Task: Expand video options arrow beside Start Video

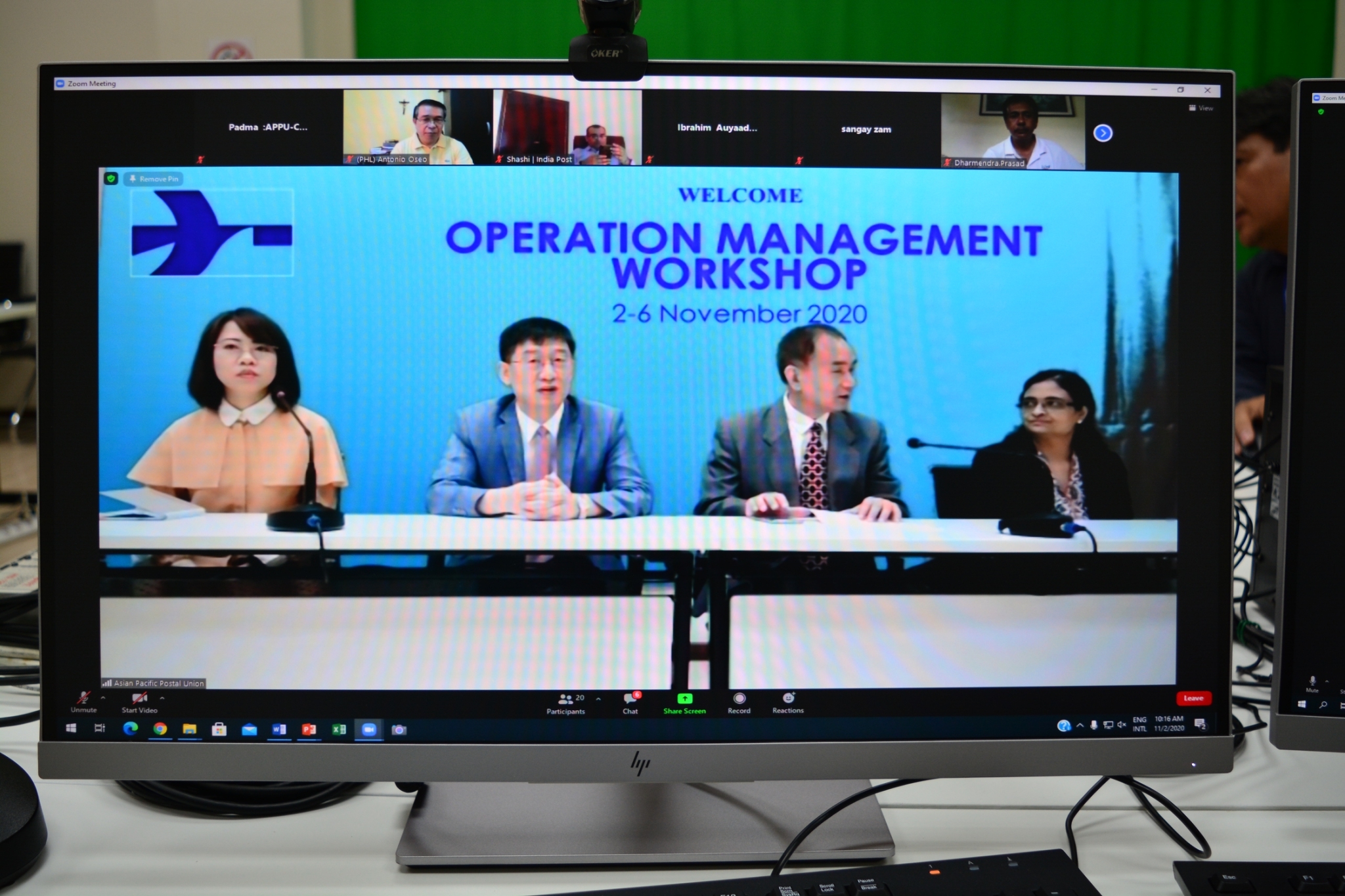Action: coord(162,697)
